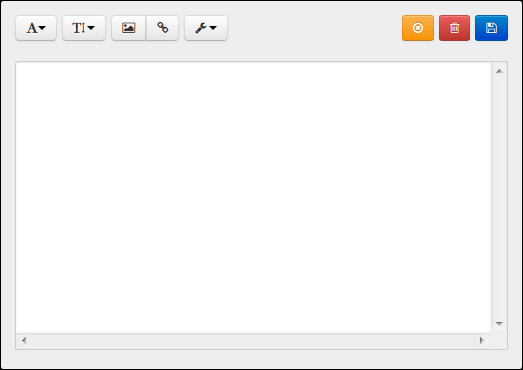The width and height of the screenshot is (523, 370).
Task: Click the gray corner box between both scrollbars
Action: pos(499,341)
